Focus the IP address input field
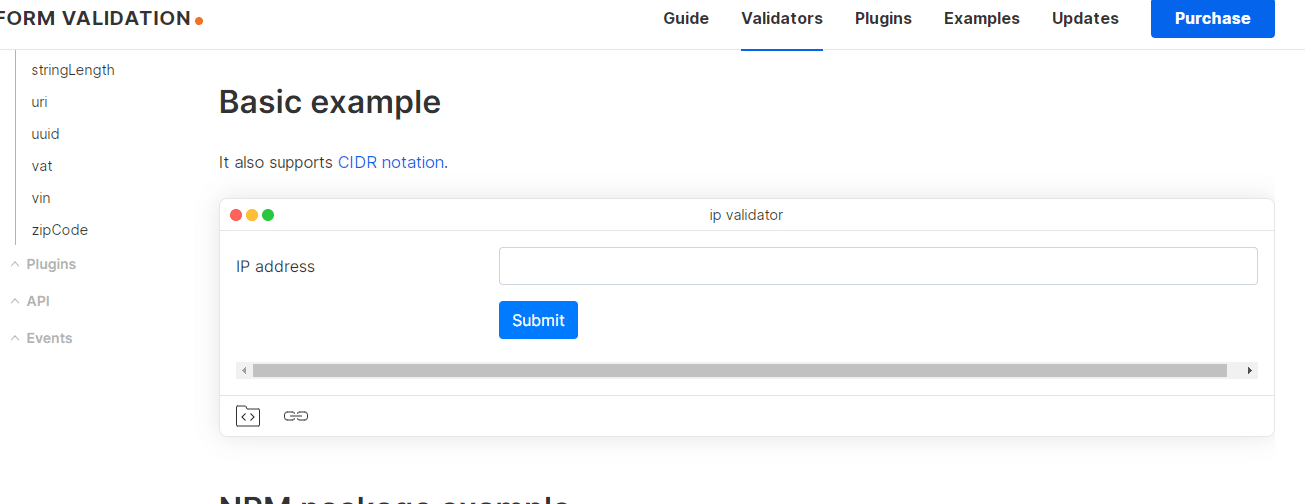This screenshot has height=504, width=1305. pyautogui.click(x=878, y=266)
